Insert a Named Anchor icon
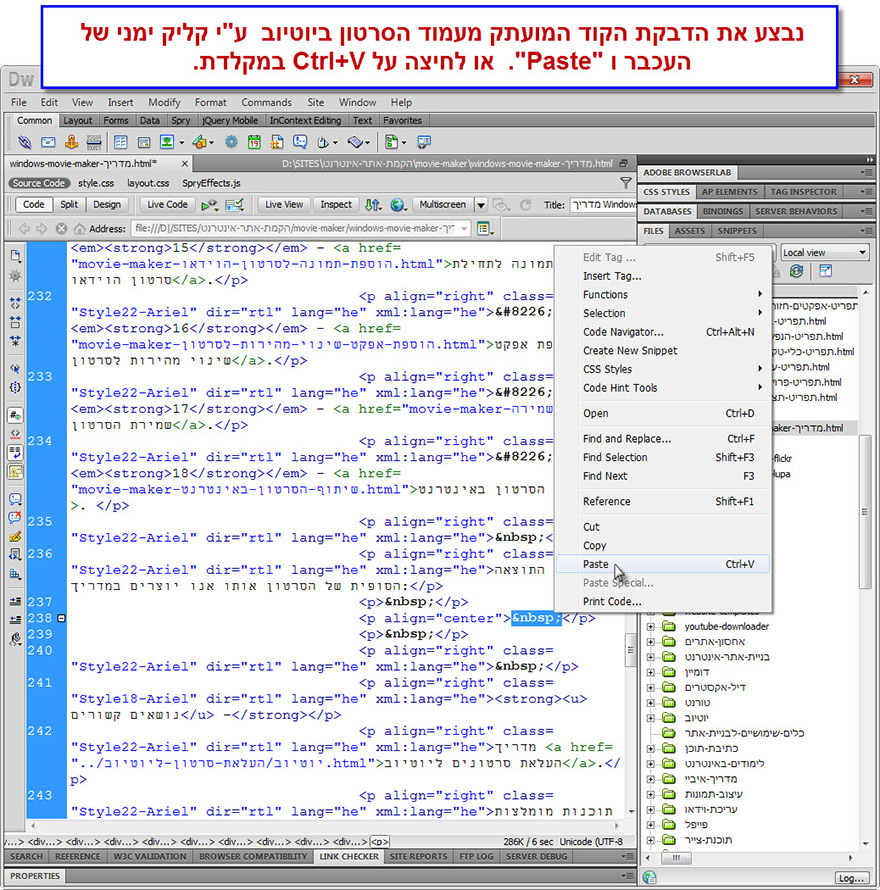The width and height of the screenshot is (880, 890). click(71, 142)
